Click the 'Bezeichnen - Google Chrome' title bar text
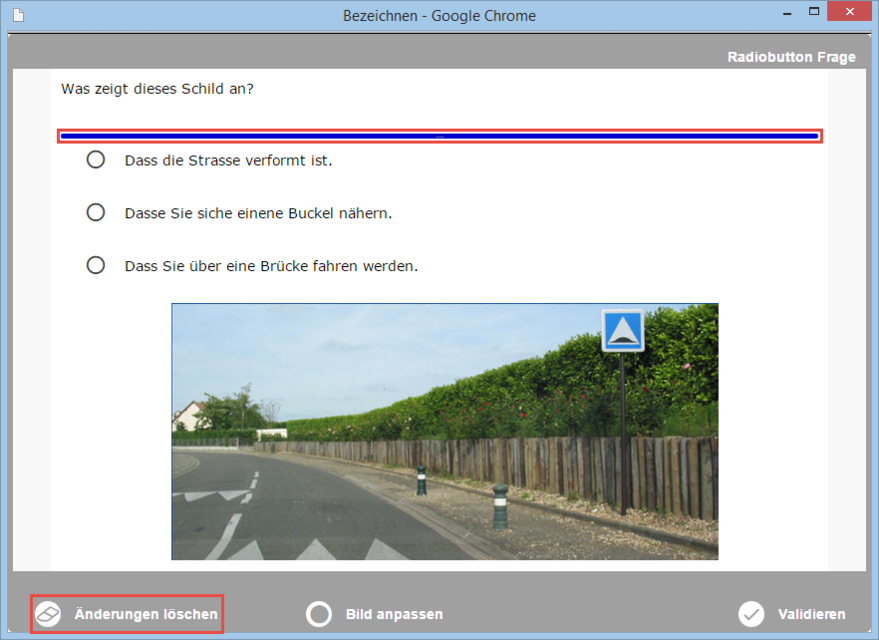Screen dimensions: 879x640 [x=439, y=15]
